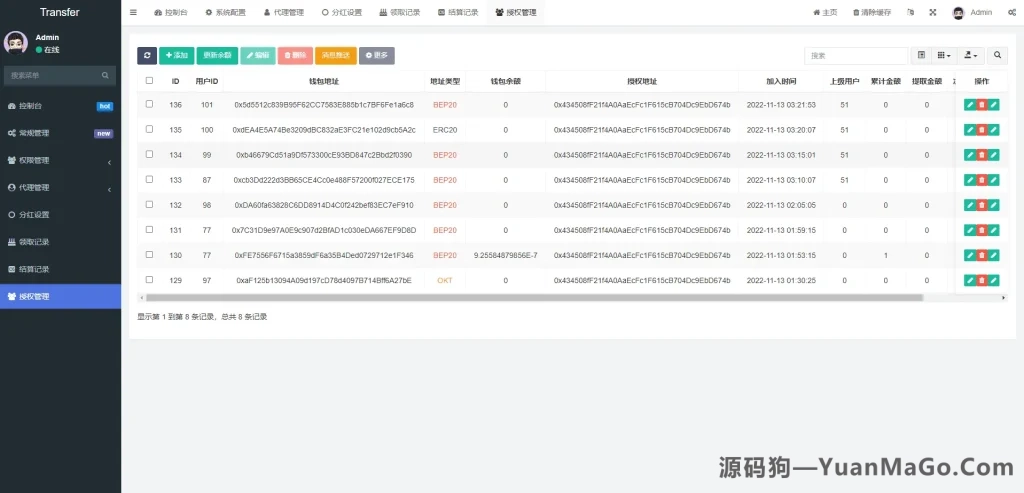The width and height of the screenshot is (1024, 493).
Task: Focus the table 搜索 search field
Action: 856,56
